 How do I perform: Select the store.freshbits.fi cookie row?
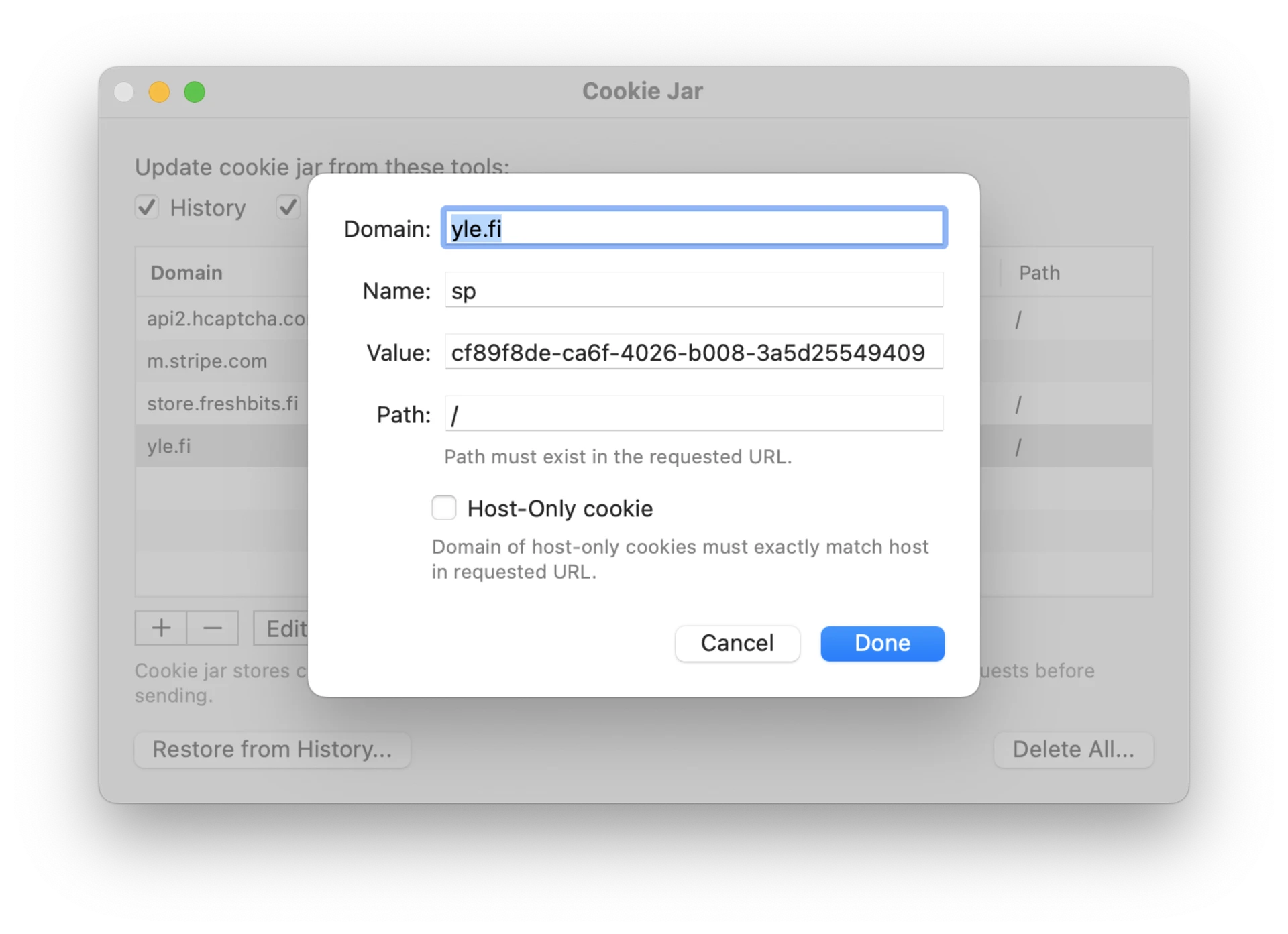click(222, 404)
